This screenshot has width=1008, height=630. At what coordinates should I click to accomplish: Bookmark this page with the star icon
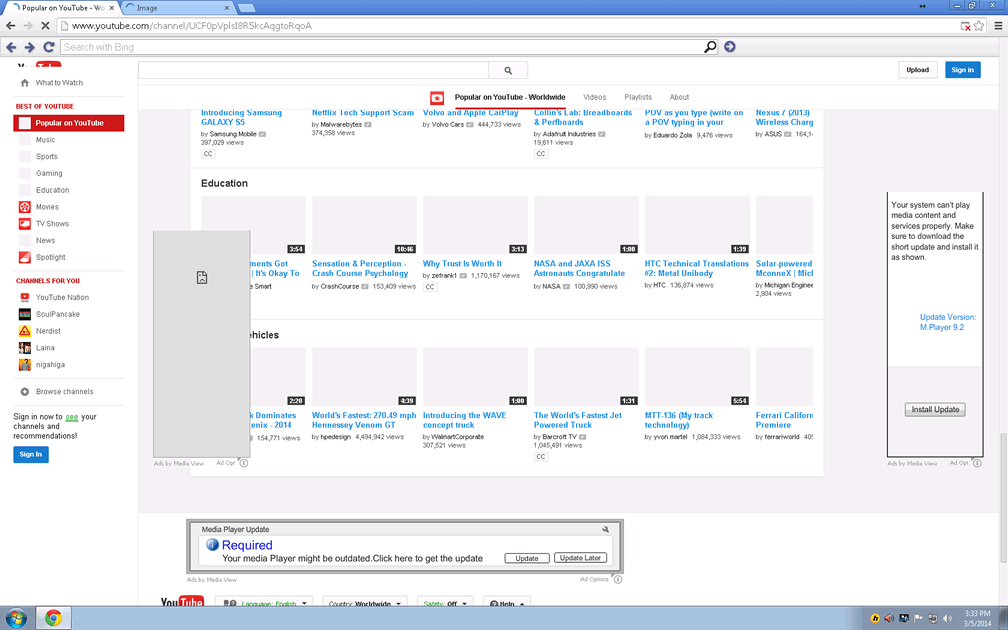pos(979,26)
